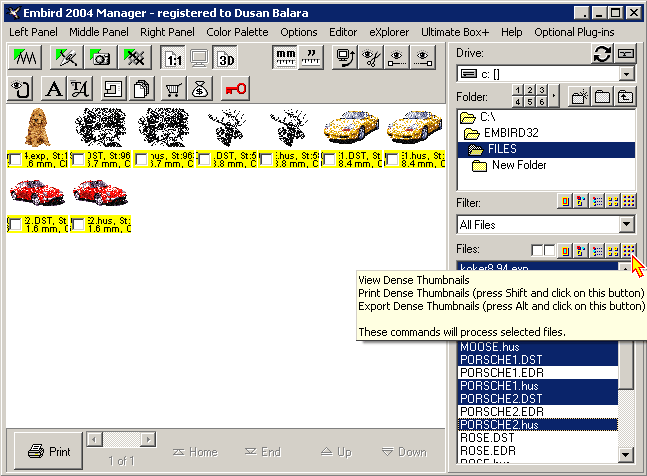Click the refresh arrows button beside Drive
Image resolution: width=647 pixels, height=476 pixels.
602,54
